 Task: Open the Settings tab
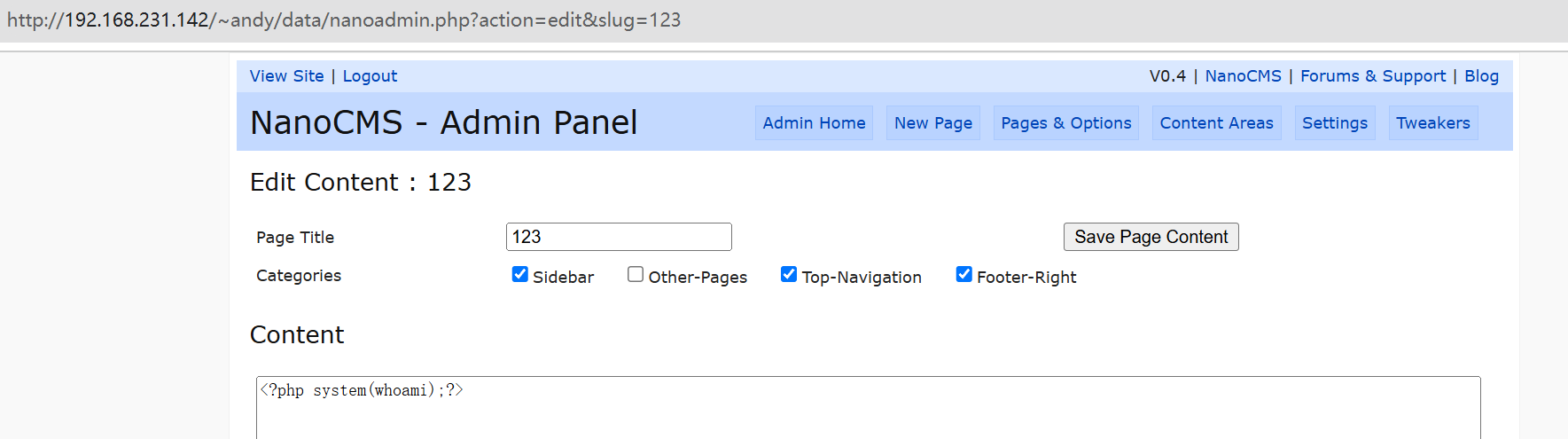pos(1334,123)
